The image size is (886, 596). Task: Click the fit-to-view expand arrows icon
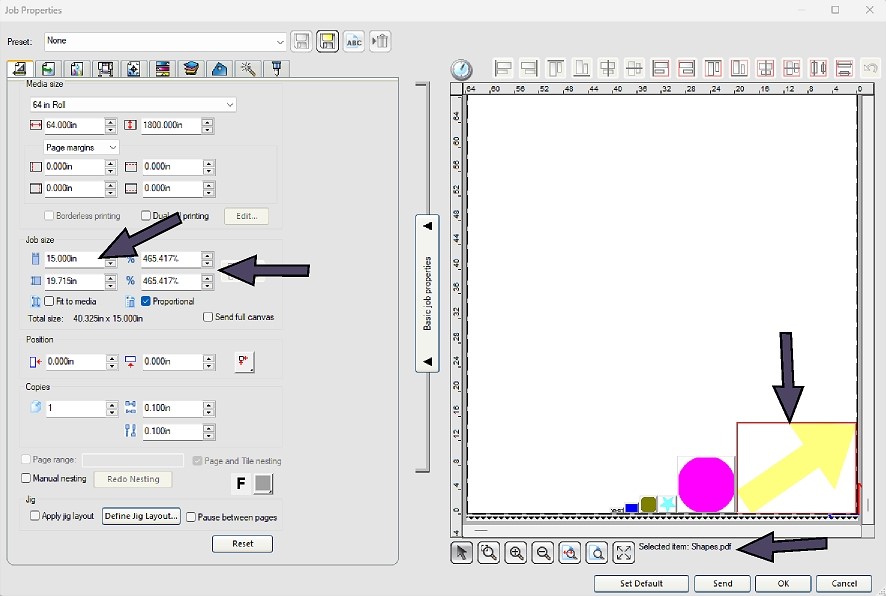coord(624,553)
